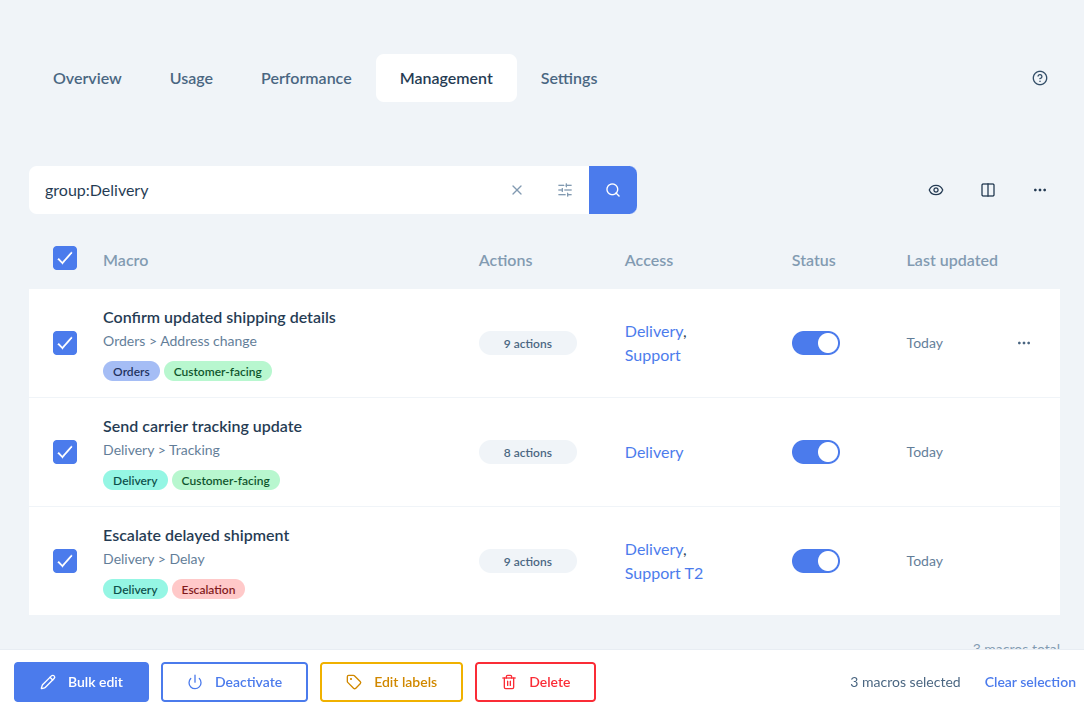Open Delivery, Support access link

[655, 344]
